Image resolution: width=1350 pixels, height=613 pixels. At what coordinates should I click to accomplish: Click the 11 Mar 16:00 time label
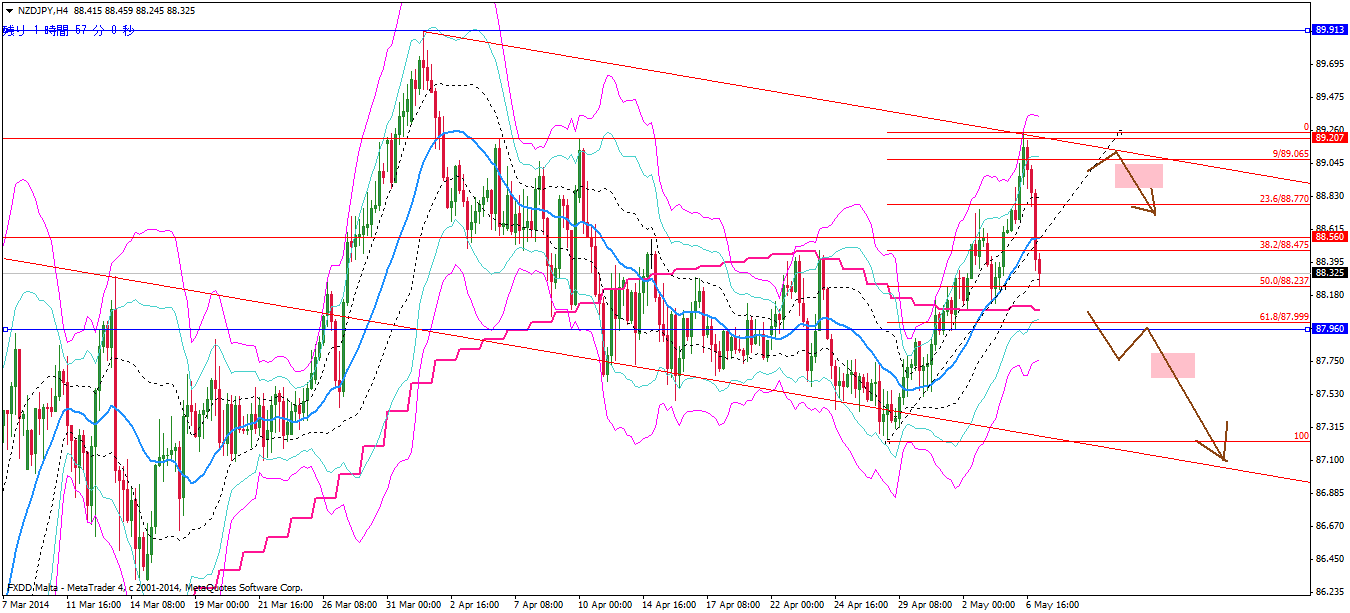point(92,605)
